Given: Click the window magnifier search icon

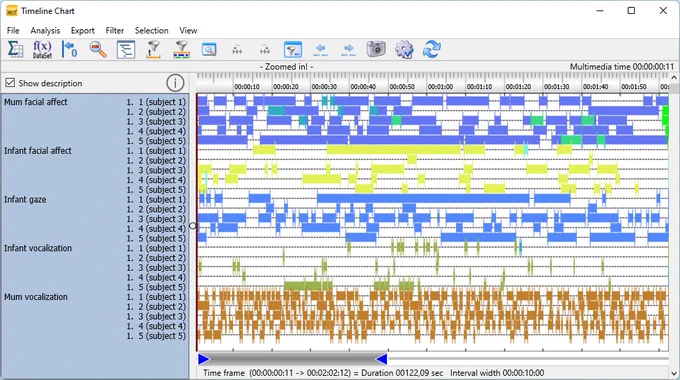Looking at the screenshot, I should [x=209, y=49].
